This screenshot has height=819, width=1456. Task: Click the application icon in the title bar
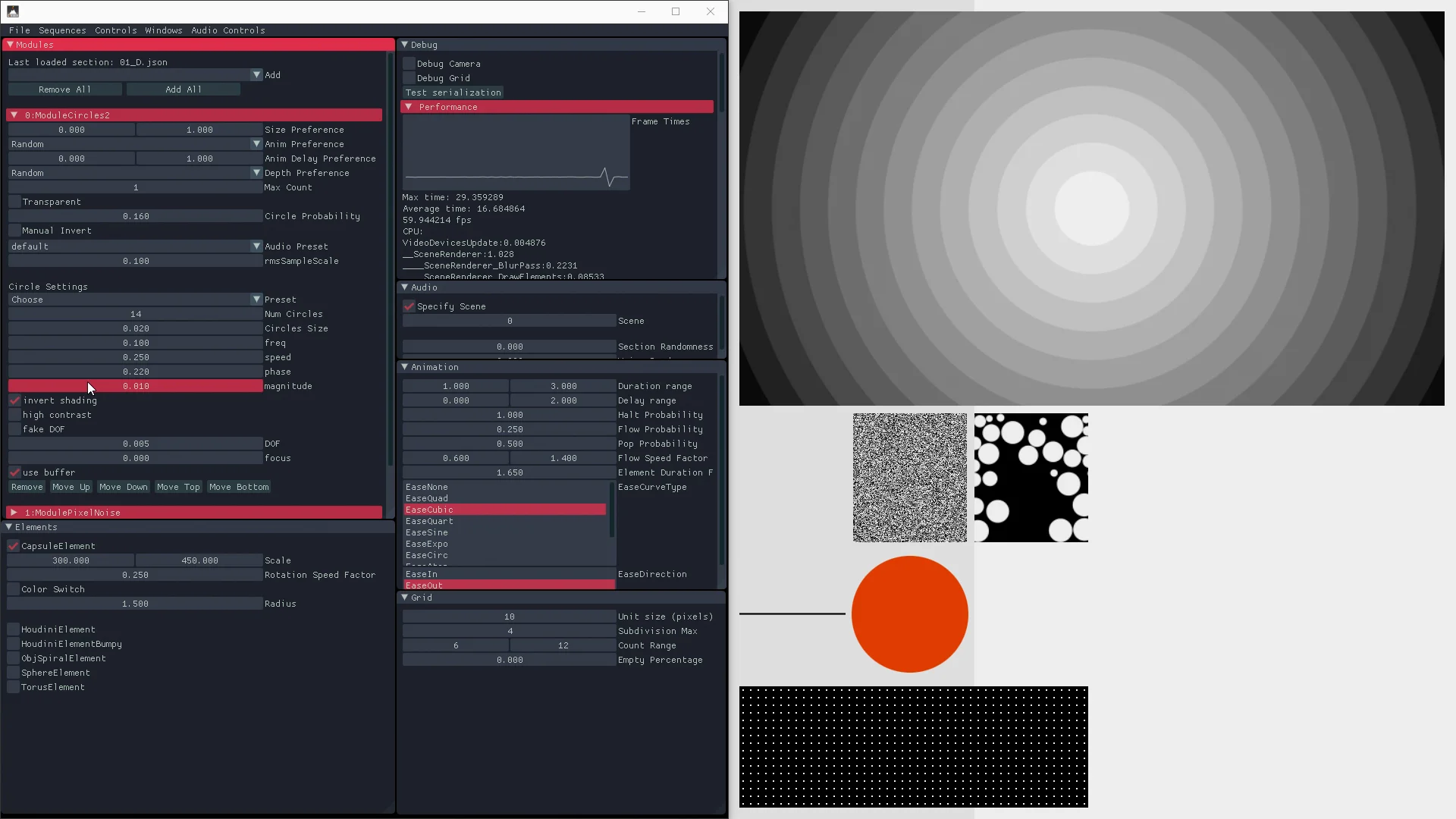12,11
